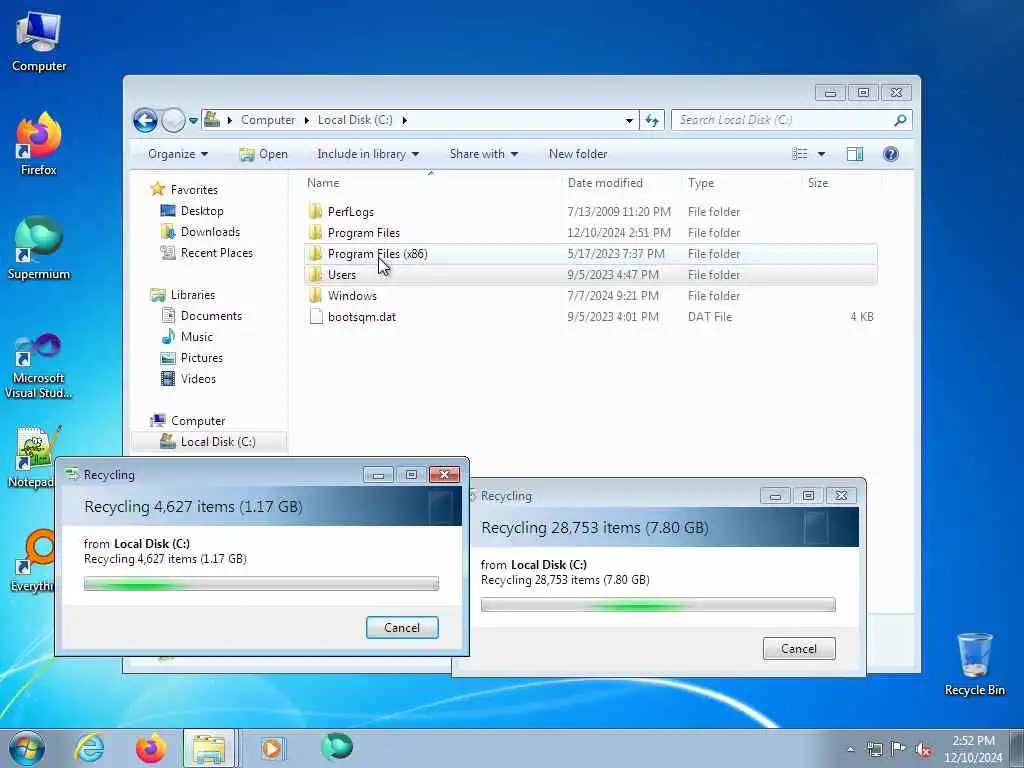Open Microsoft Visual Studio desktop shortcut
Image resolution: width=1024 pixels, height=768 pixels.
(x=39, y=366)
